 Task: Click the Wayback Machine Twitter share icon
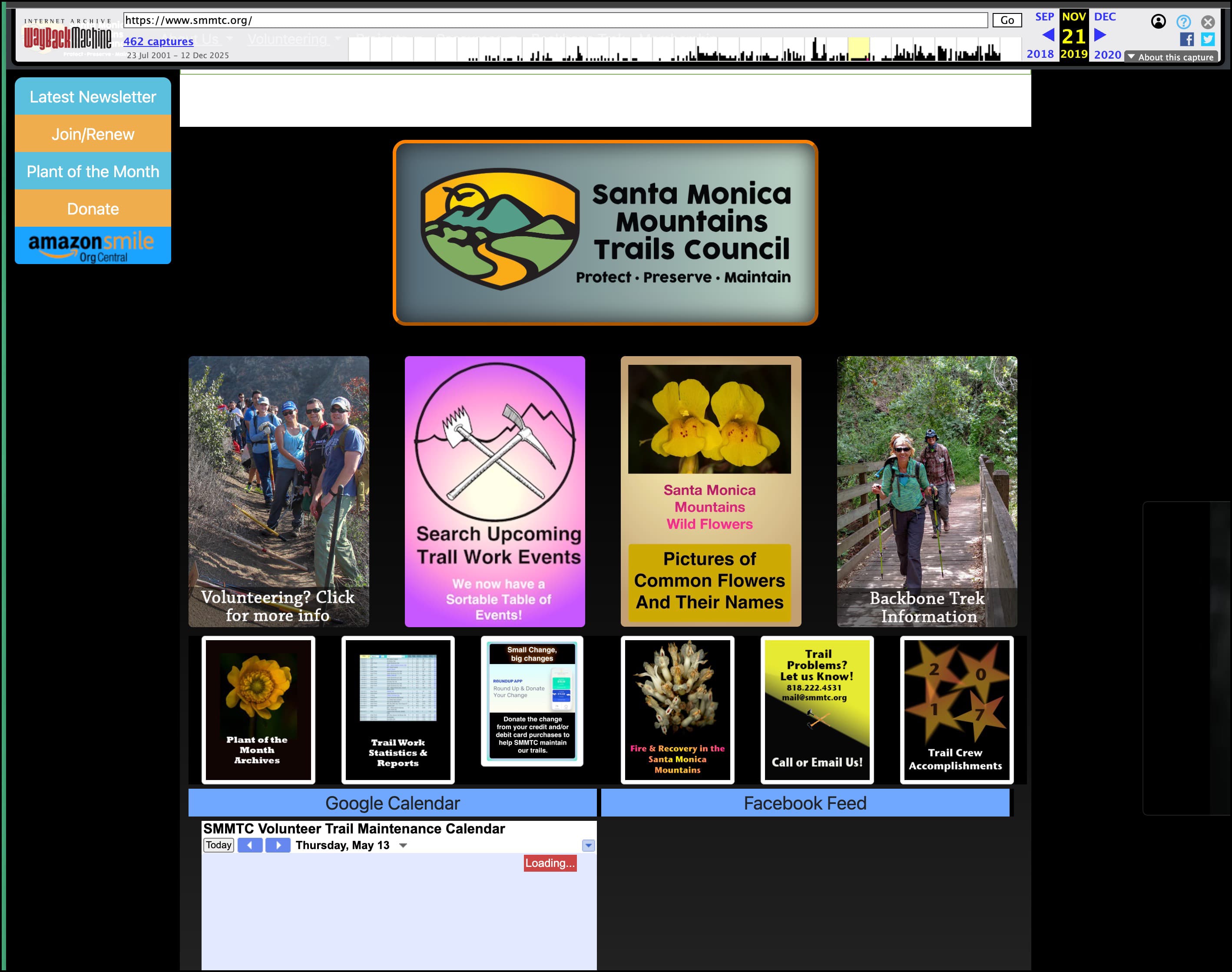(x=1208, y=39)
